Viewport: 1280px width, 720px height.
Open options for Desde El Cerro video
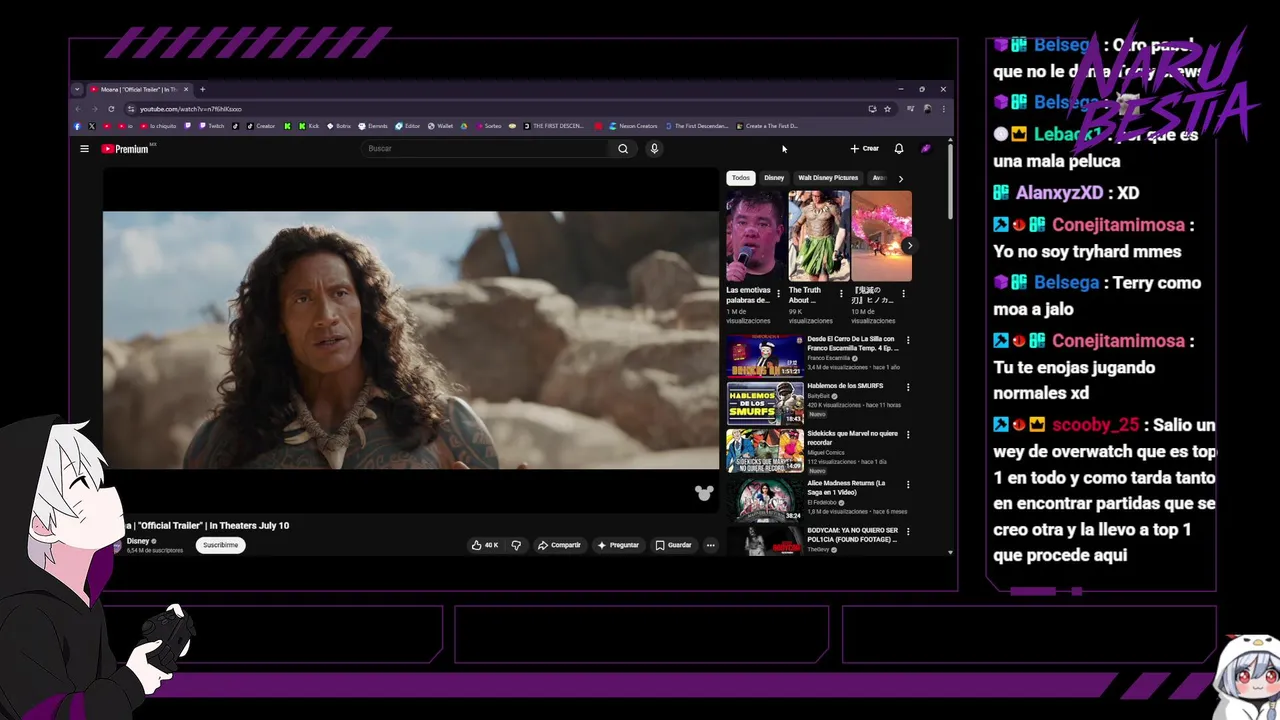908,340
